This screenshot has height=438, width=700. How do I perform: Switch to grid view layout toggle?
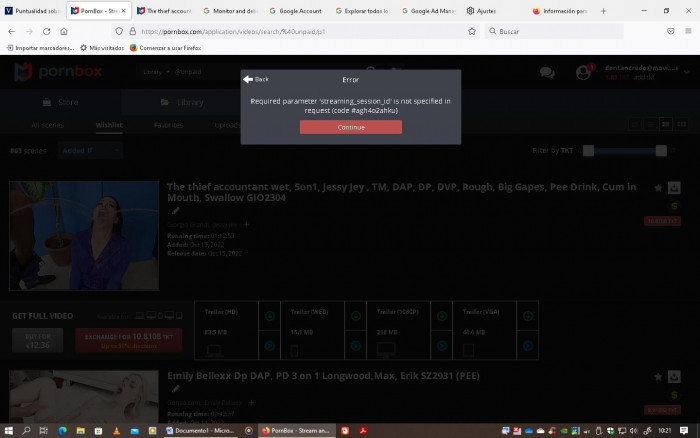(682, 124)
